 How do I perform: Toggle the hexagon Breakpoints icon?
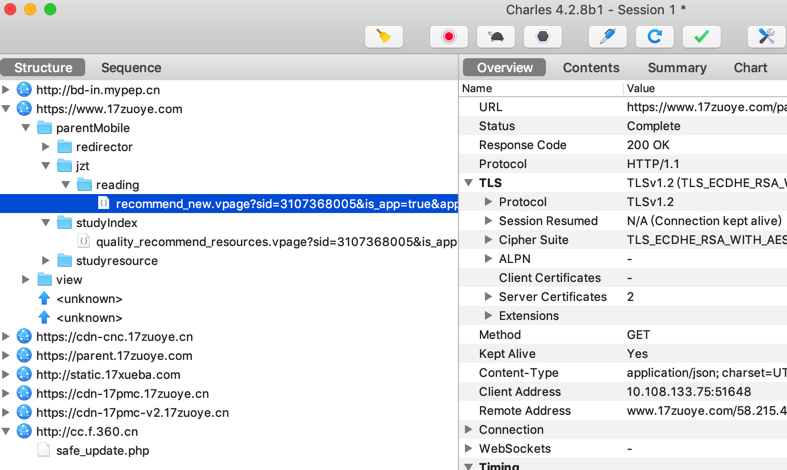tap(543, 37)
